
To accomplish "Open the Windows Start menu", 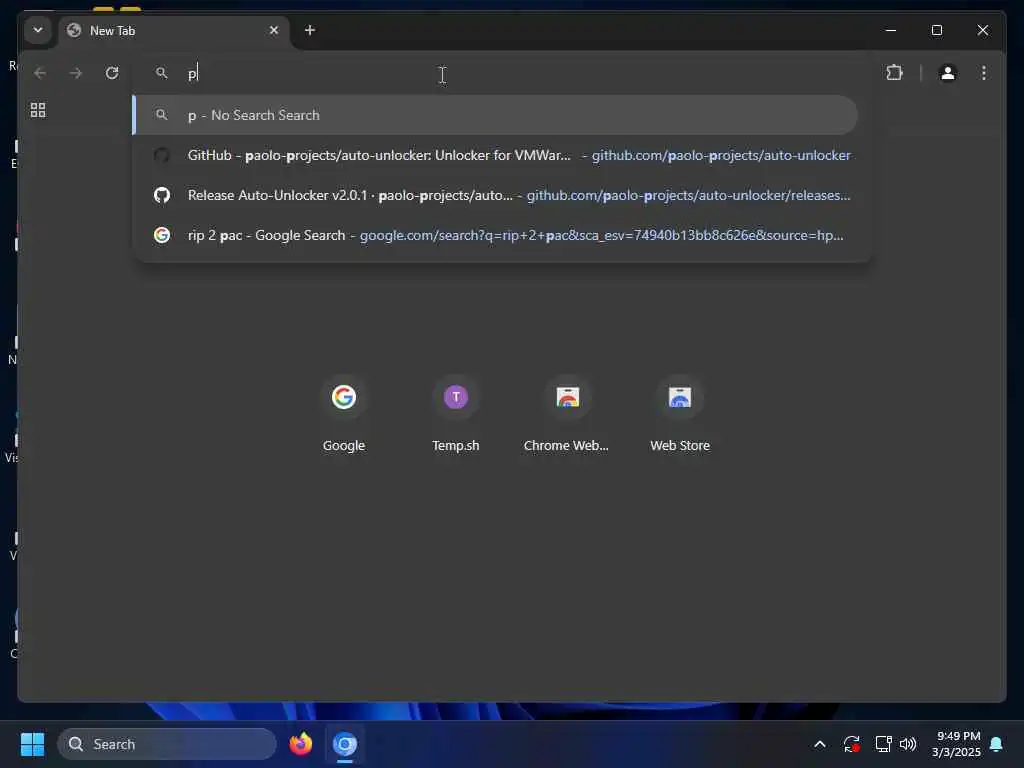I will (32, 744).
